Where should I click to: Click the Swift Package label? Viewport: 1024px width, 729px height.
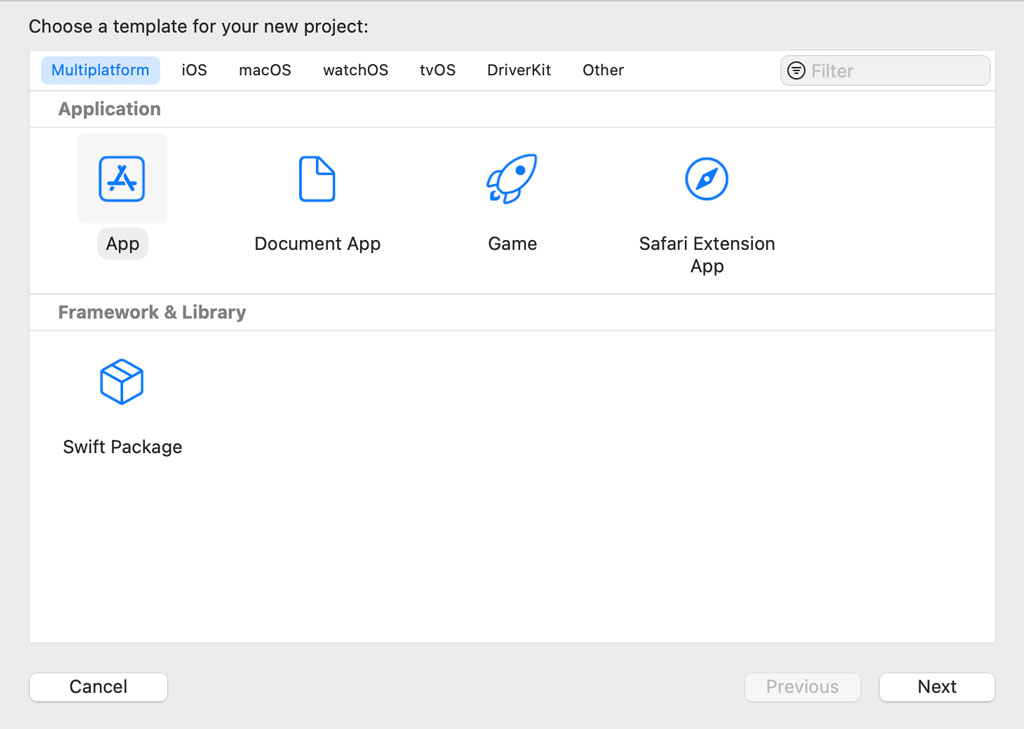coord(122,447)
